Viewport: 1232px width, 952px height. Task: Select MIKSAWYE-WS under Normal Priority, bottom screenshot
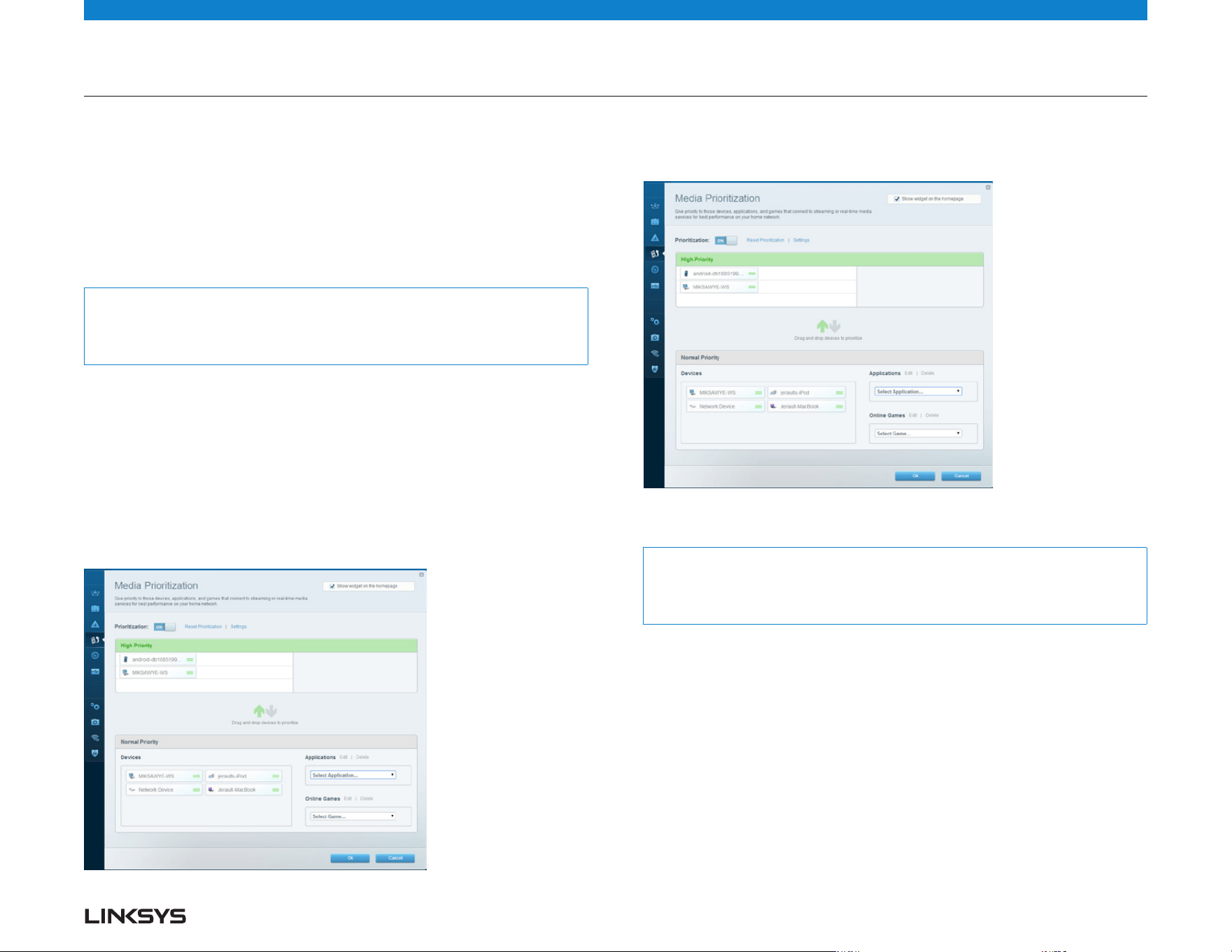pyautogui.click(x=164, y=776)
